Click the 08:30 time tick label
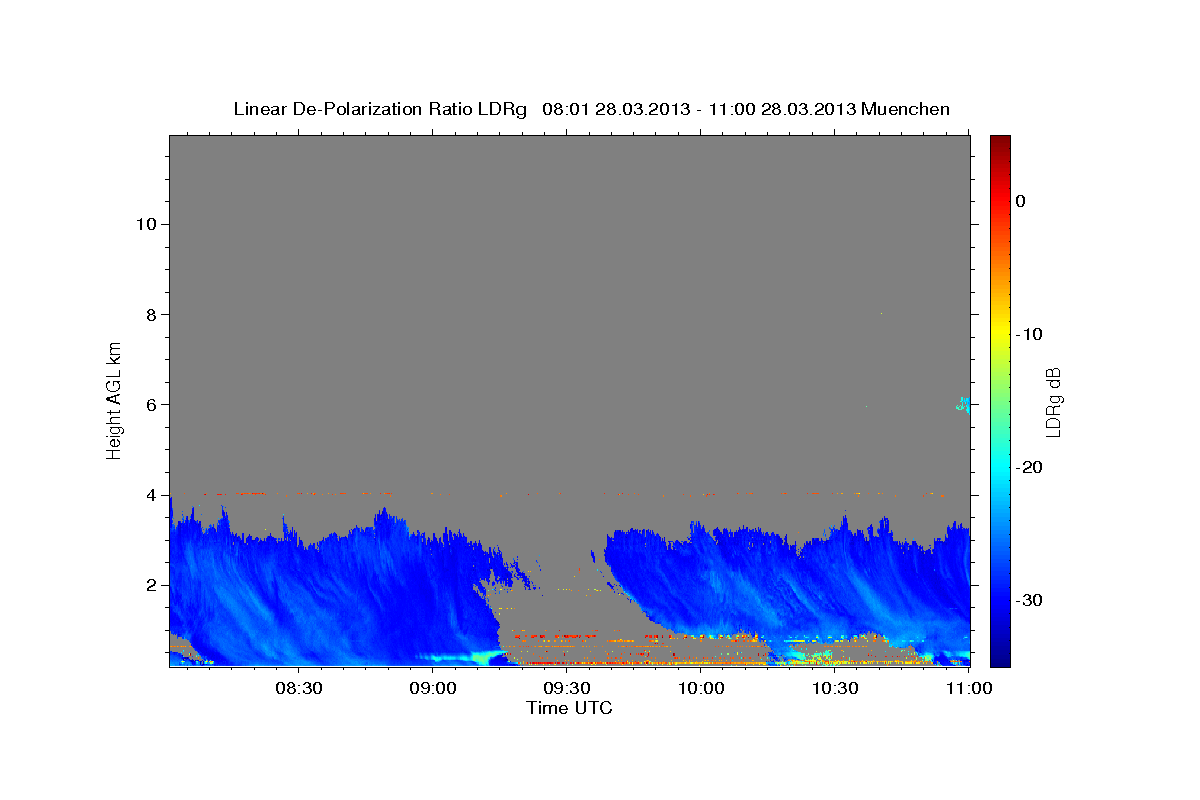Screen dimensions: 1200x800 click(x=300, y=689)
